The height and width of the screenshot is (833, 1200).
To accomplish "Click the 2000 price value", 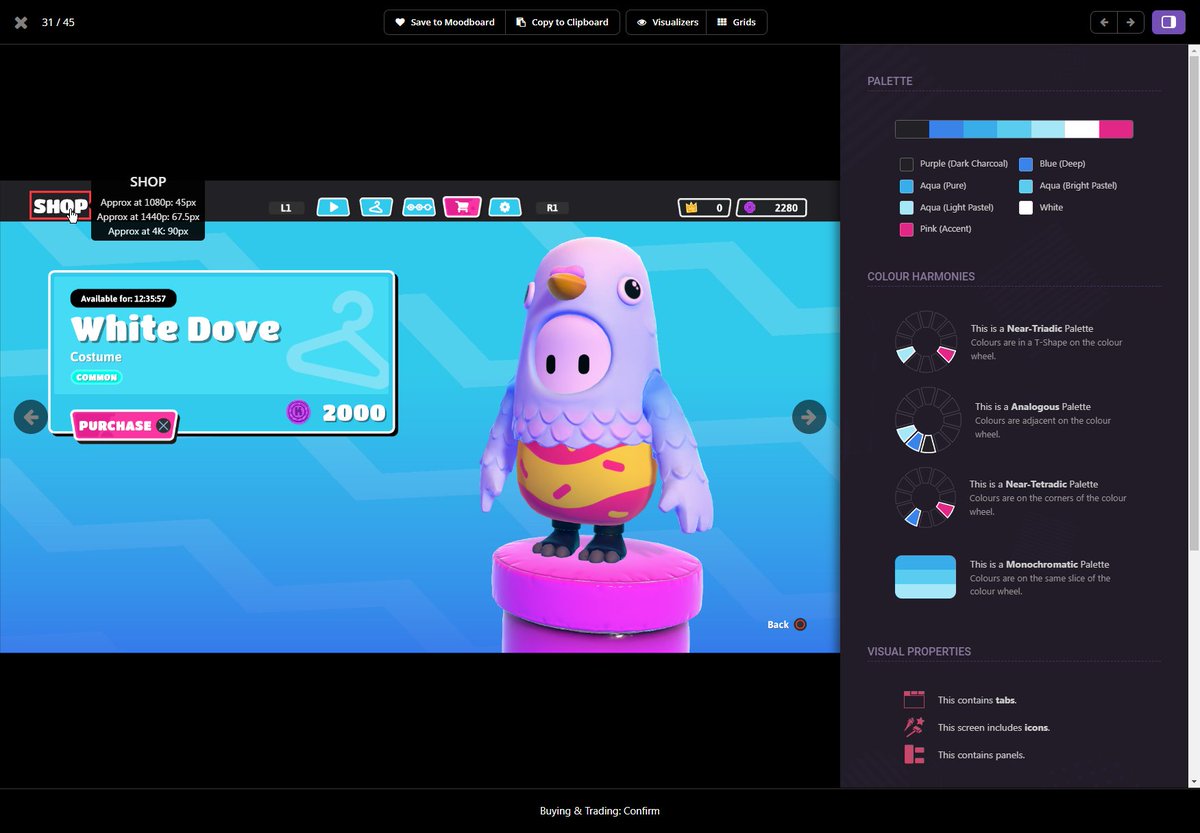I will (354, 412).
